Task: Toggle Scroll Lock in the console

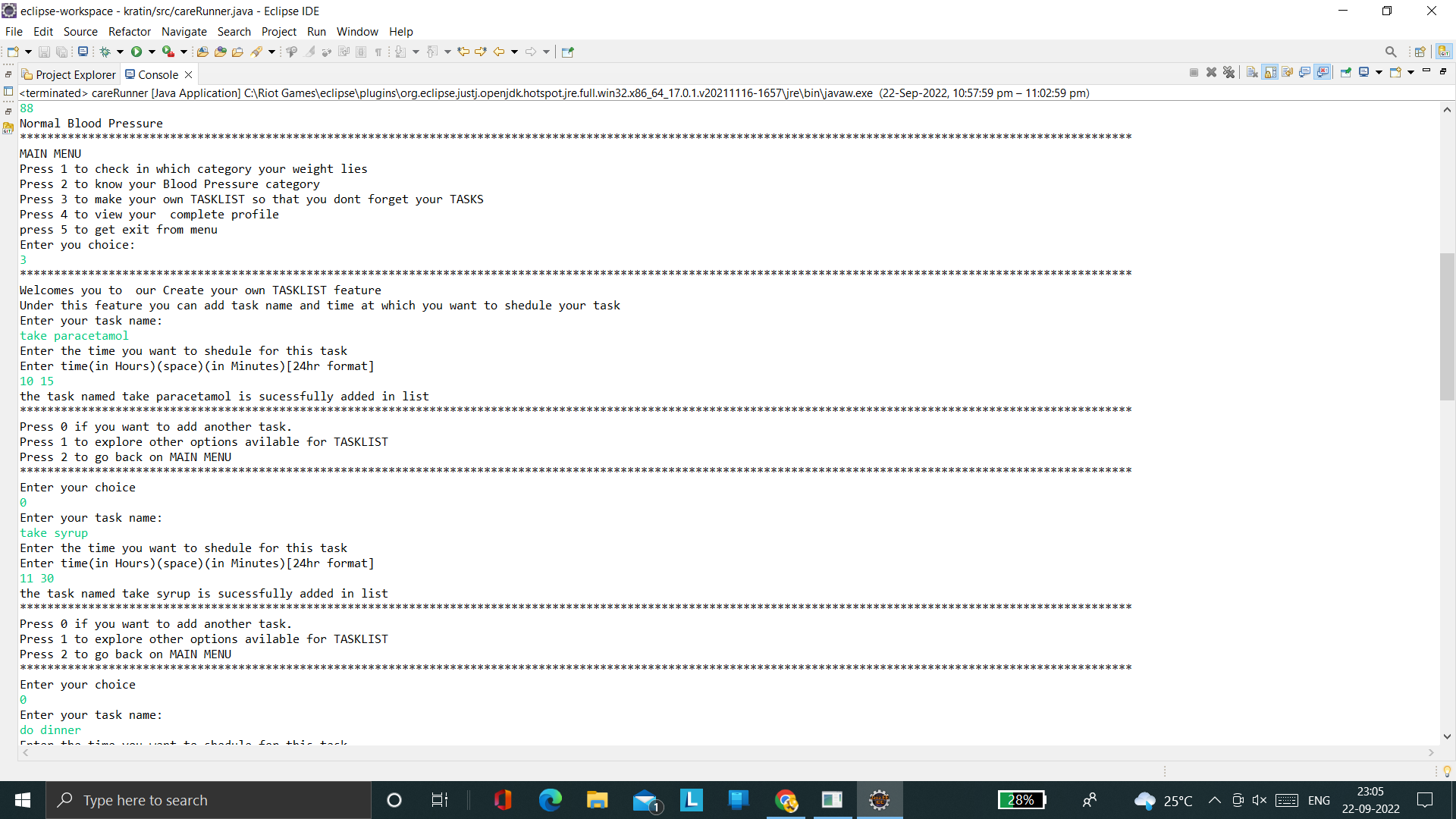Action: point(1269,72)
